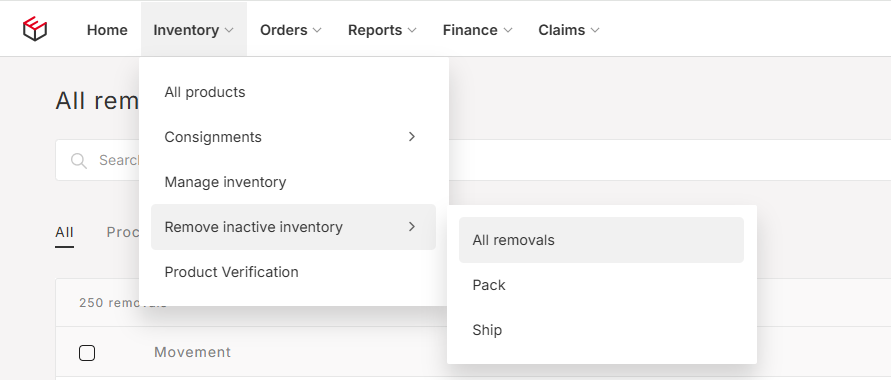Click the magnifying glass search icon

78,160
